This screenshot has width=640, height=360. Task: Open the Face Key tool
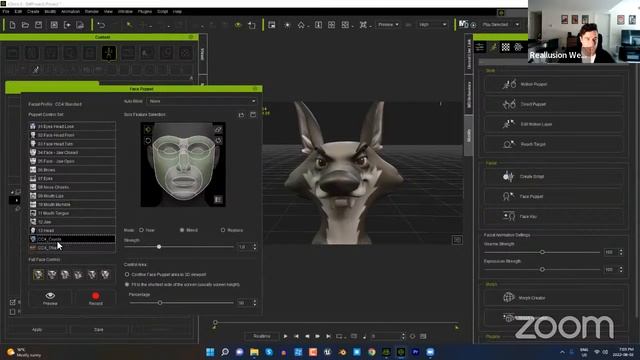(x=553, y=216)
